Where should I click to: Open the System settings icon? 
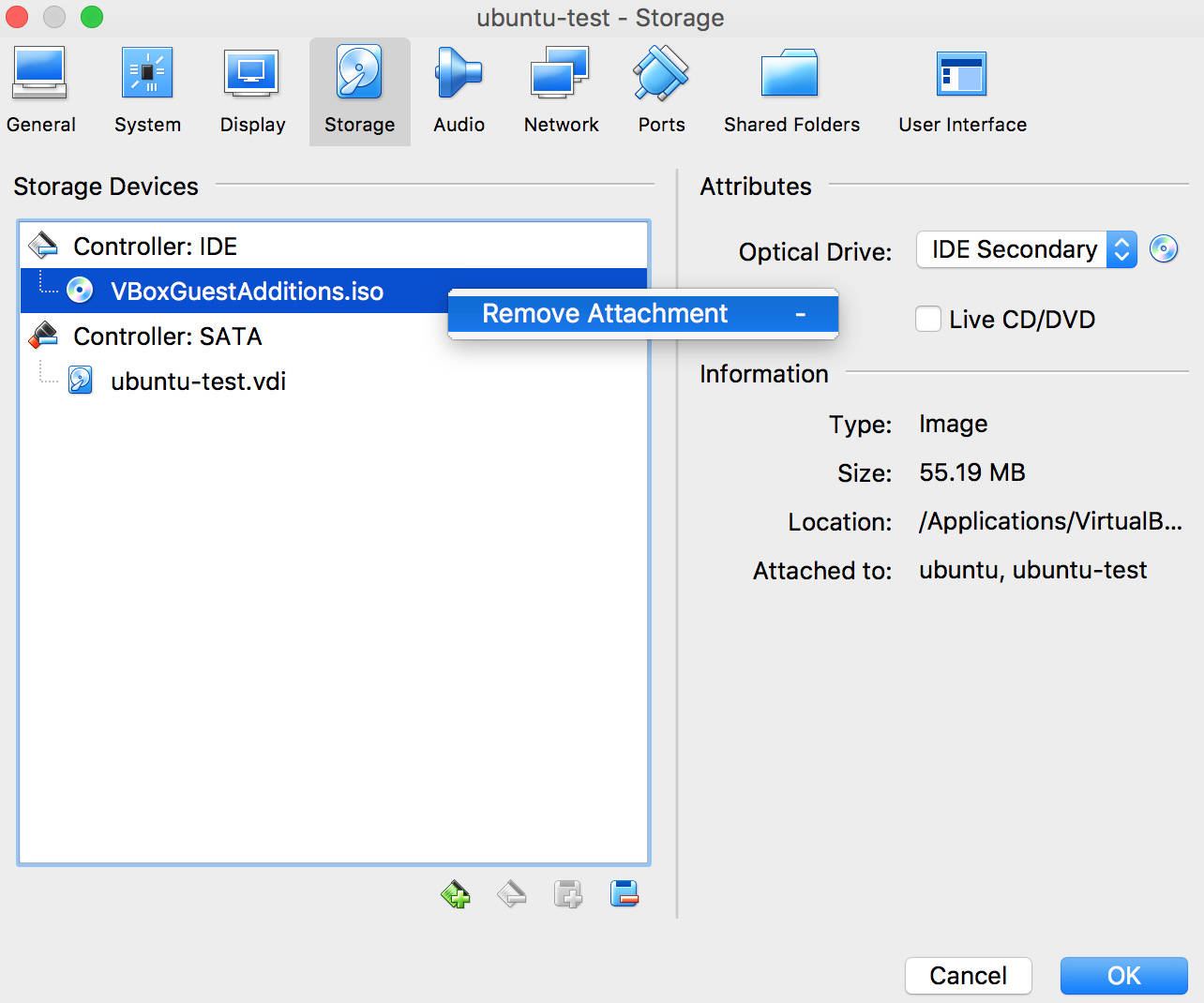tap(147, 73)
